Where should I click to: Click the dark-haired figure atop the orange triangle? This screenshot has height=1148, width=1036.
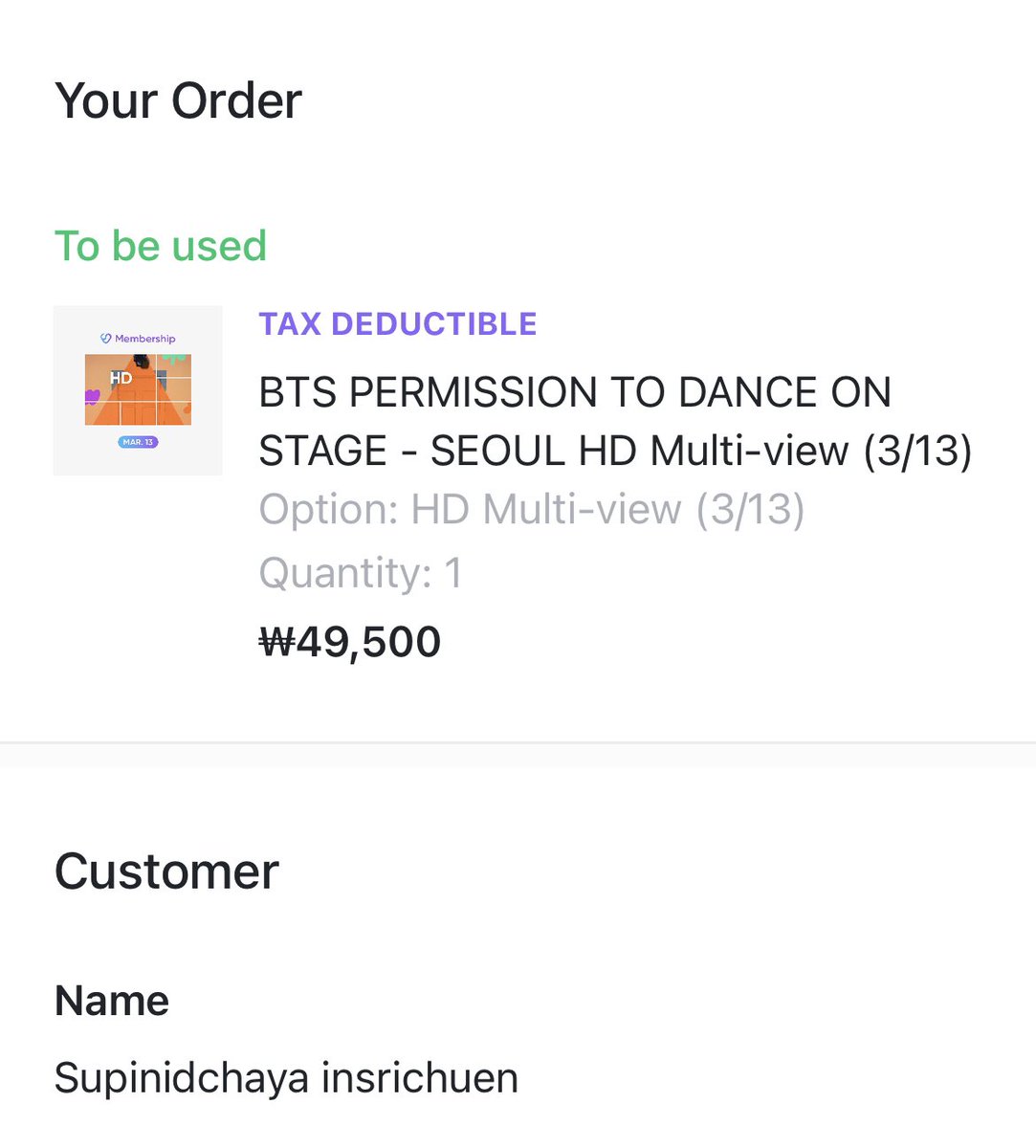tap(142, 361)
